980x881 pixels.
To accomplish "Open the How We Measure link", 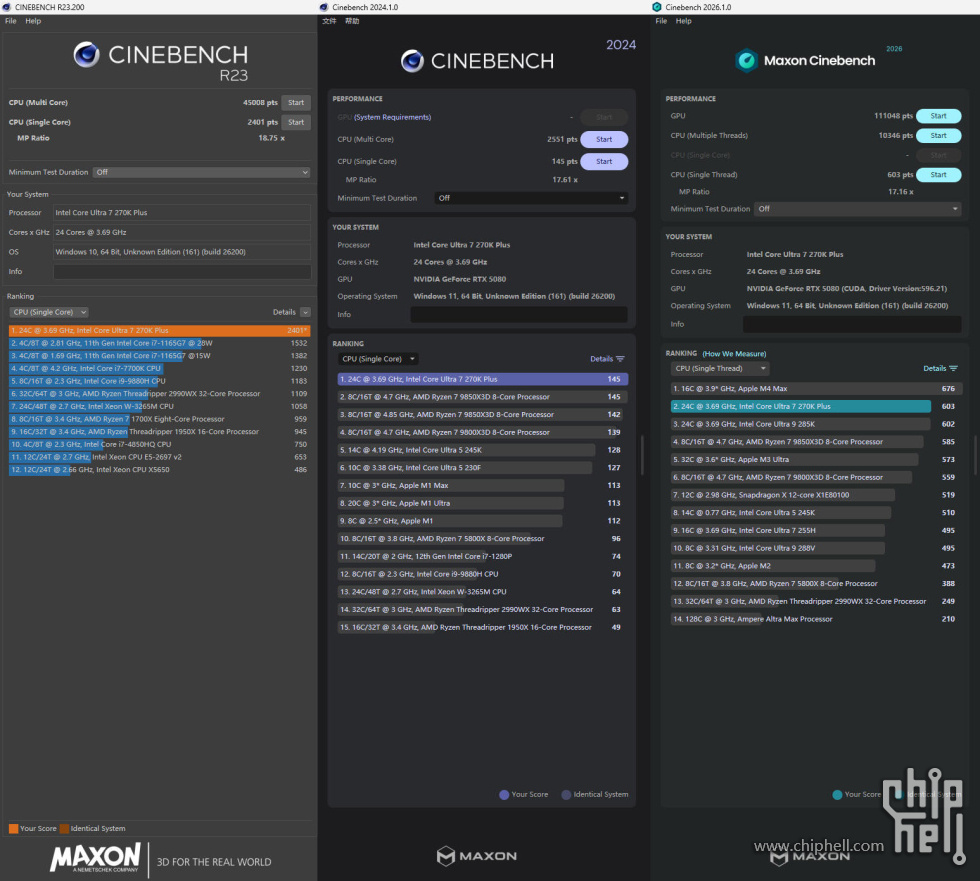I will (x=734, y=354).
